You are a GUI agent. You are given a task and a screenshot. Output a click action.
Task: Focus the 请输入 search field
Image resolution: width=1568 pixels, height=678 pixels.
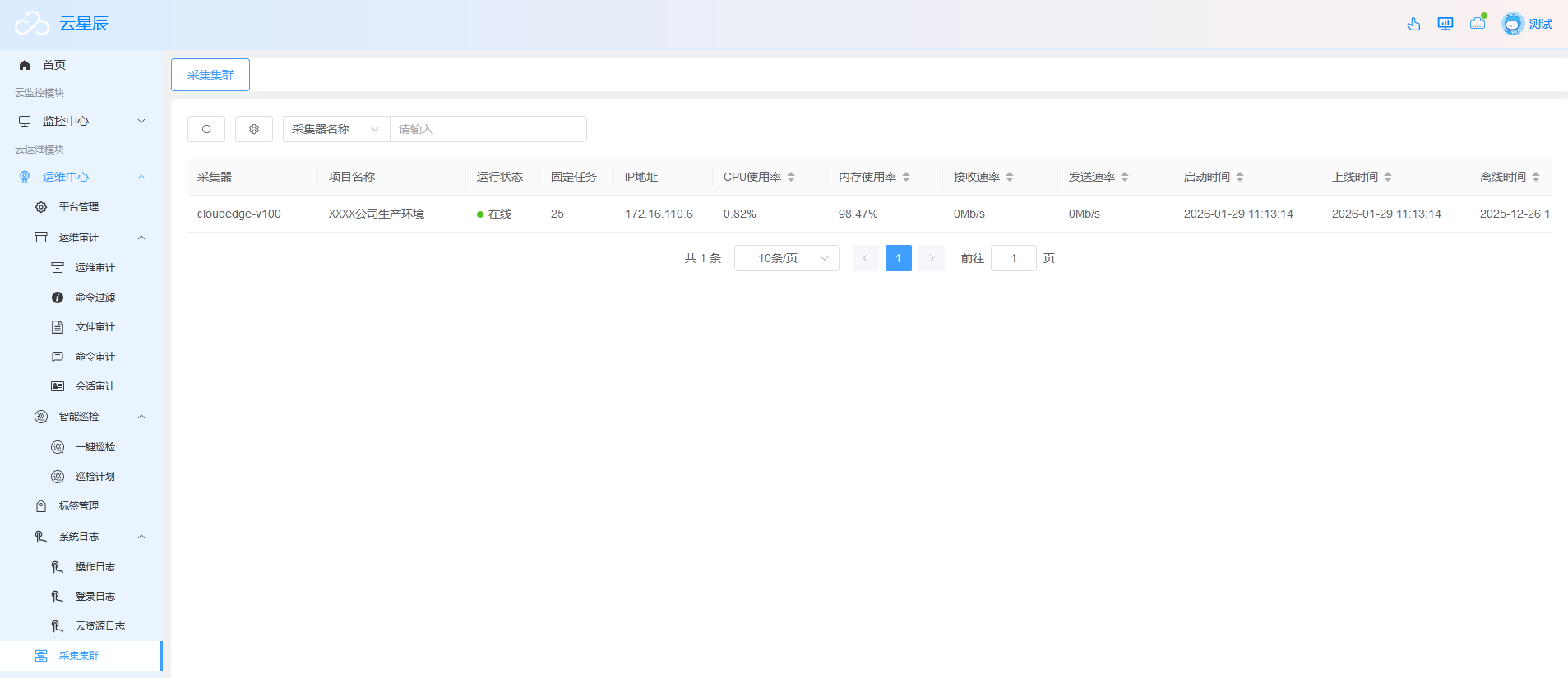point(488,129)
